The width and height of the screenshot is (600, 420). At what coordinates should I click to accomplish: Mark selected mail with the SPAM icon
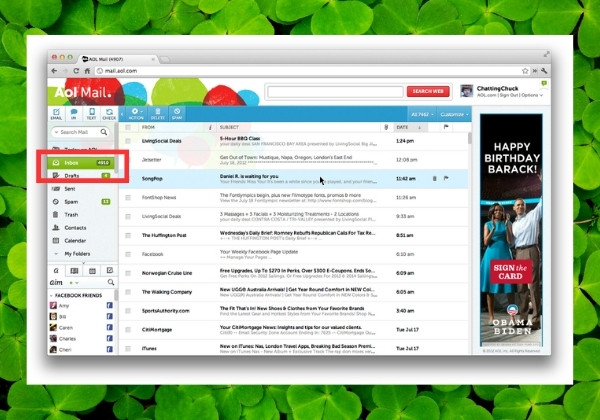point(177,114)
